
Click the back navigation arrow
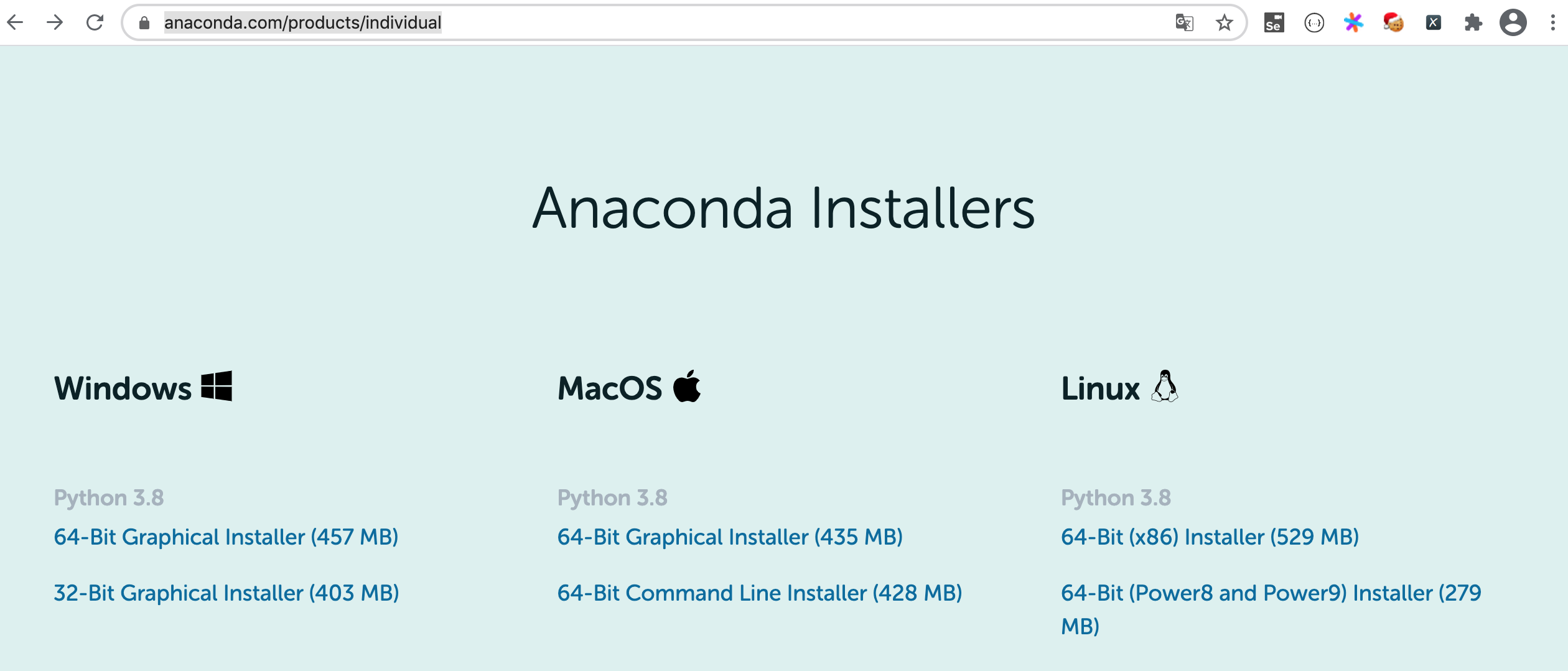pos(16,23)
